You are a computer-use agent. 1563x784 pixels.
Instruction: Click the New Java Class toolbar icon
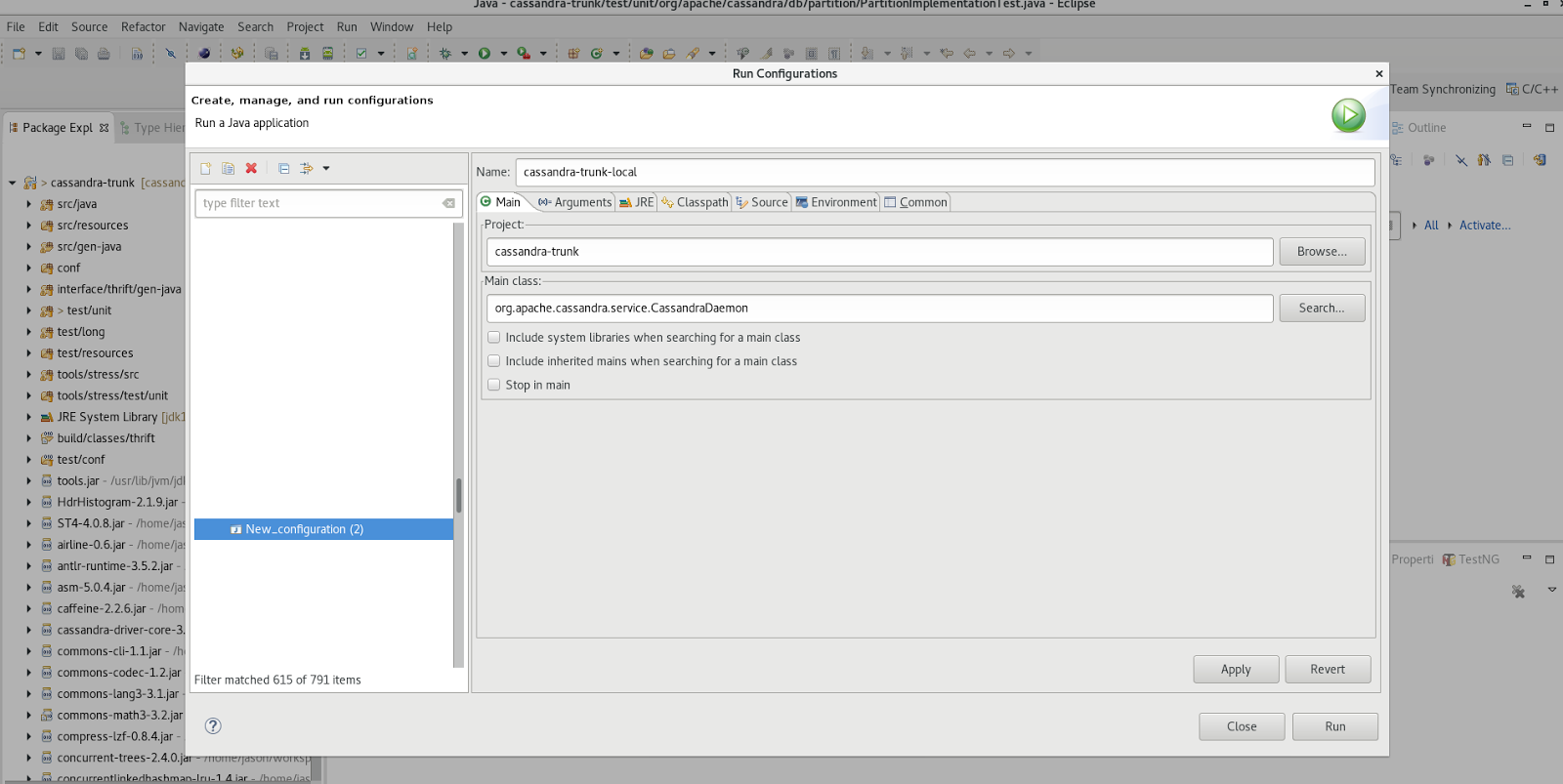pos(596,54)
